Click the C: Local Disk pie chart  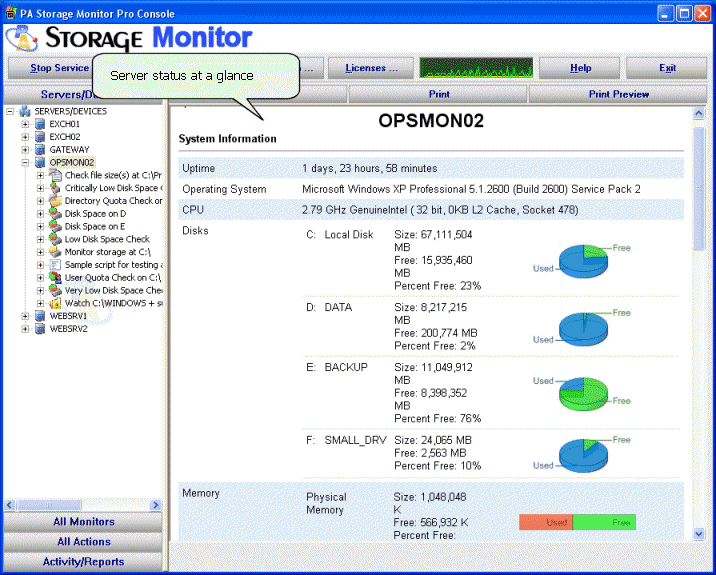583,261
